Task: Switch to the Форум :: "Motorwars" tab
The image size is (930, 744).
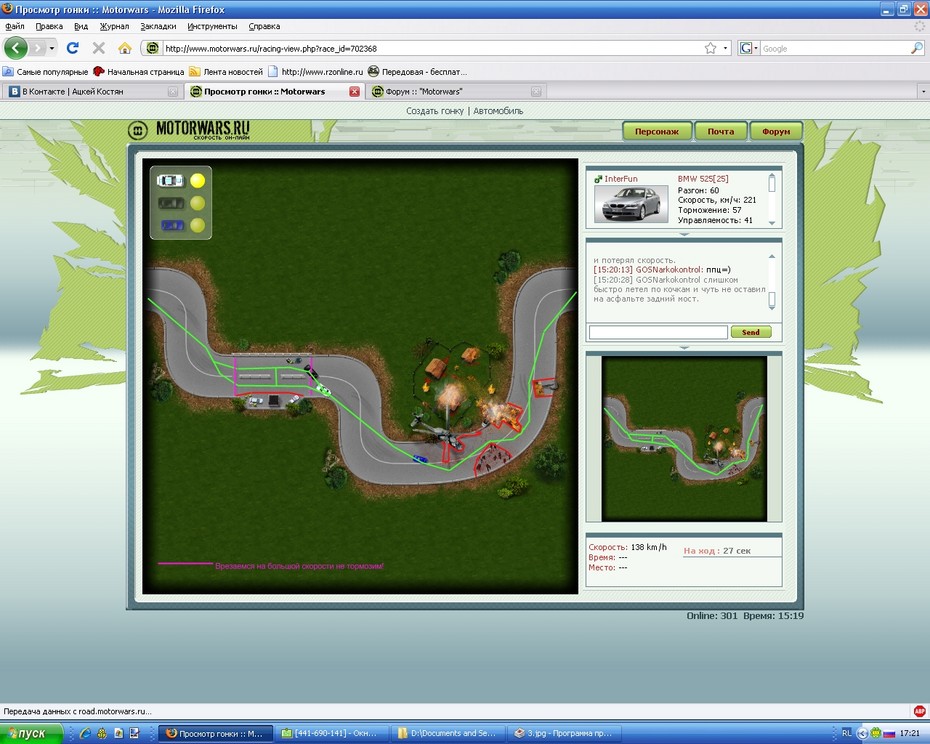Action: point(455,91)
